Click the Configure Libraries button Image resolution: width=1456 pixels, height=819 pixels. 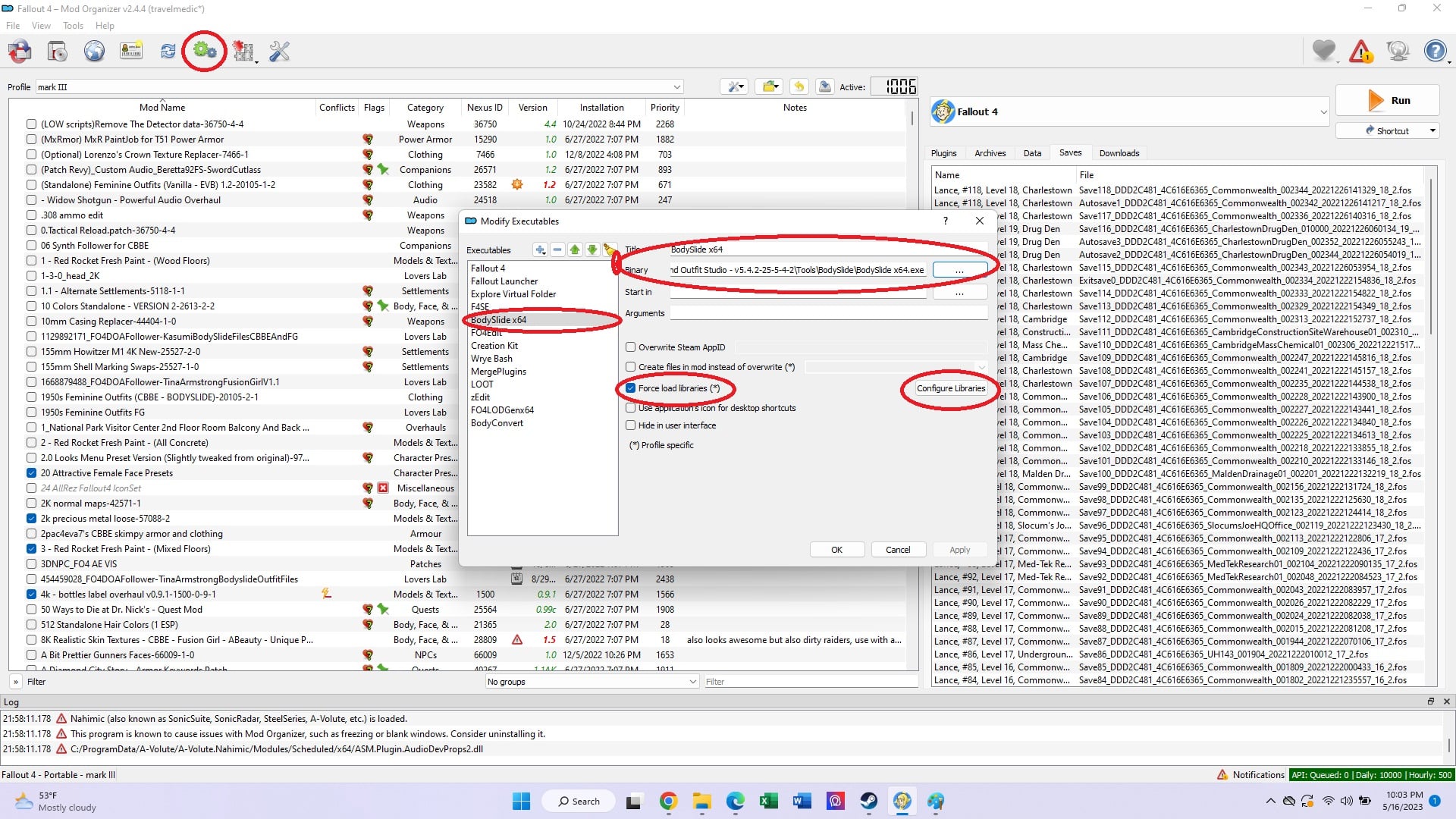pos(950,388)
